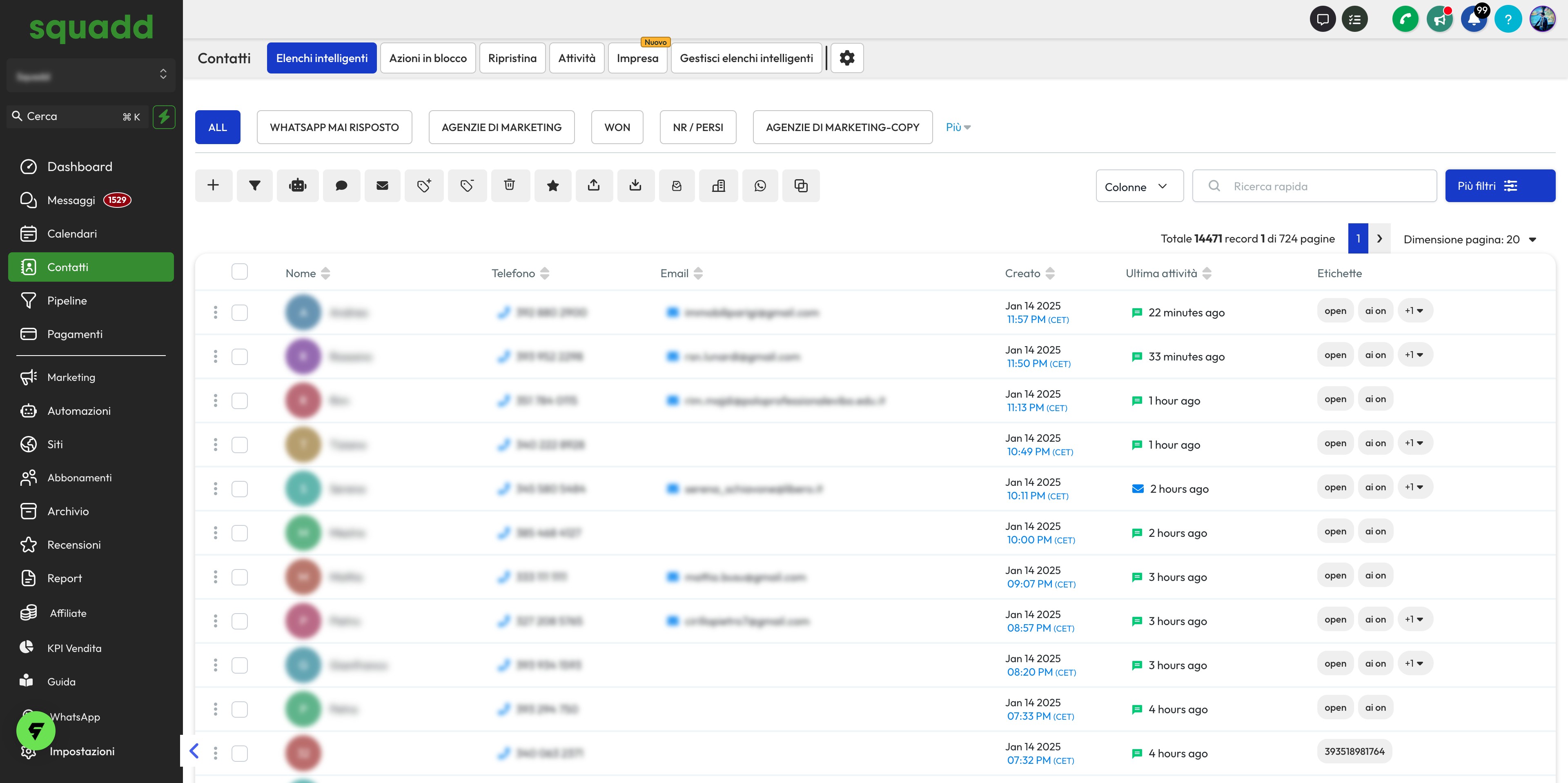
Task: Click the envelope email icon in toolbar
Action: click(x=382, y=186)
